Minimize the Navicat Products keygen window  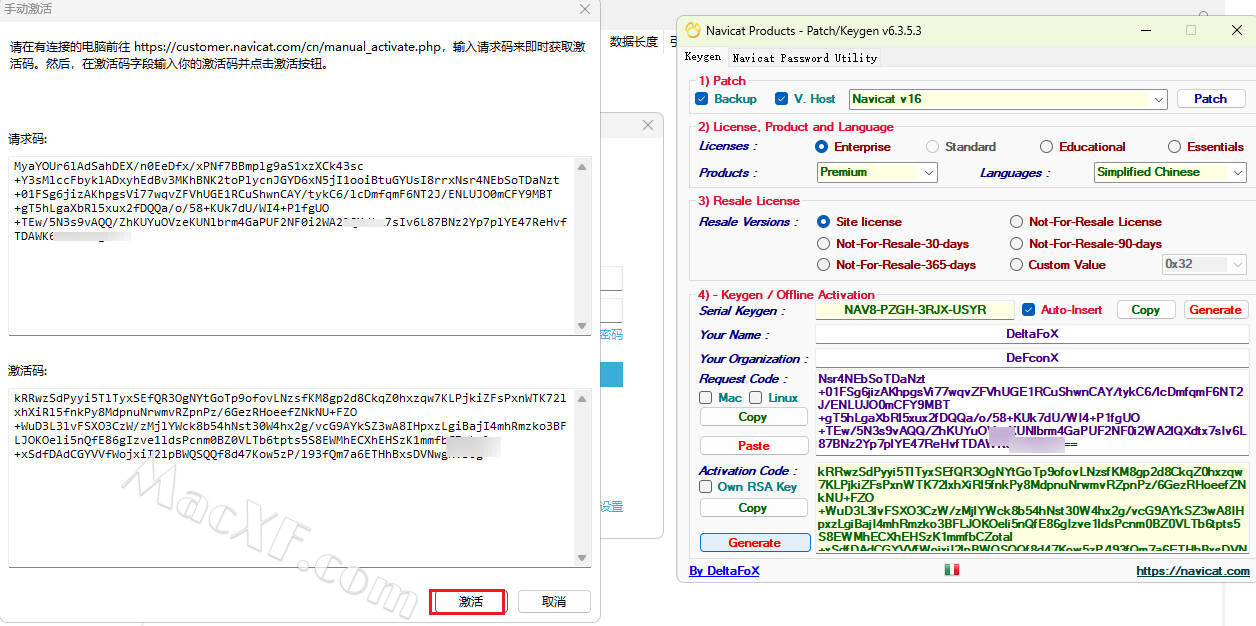1145,30
